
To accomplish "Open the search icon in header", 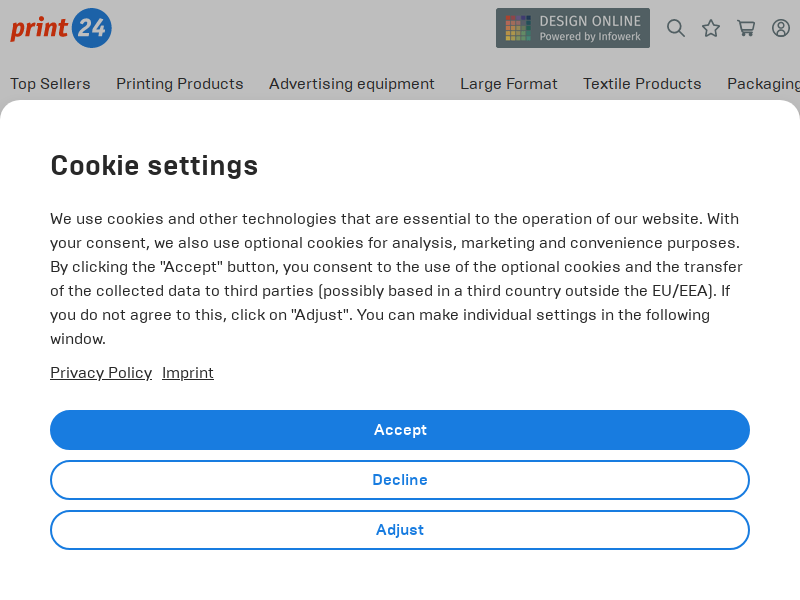I will pyautogui.click(x=676, y=28).
